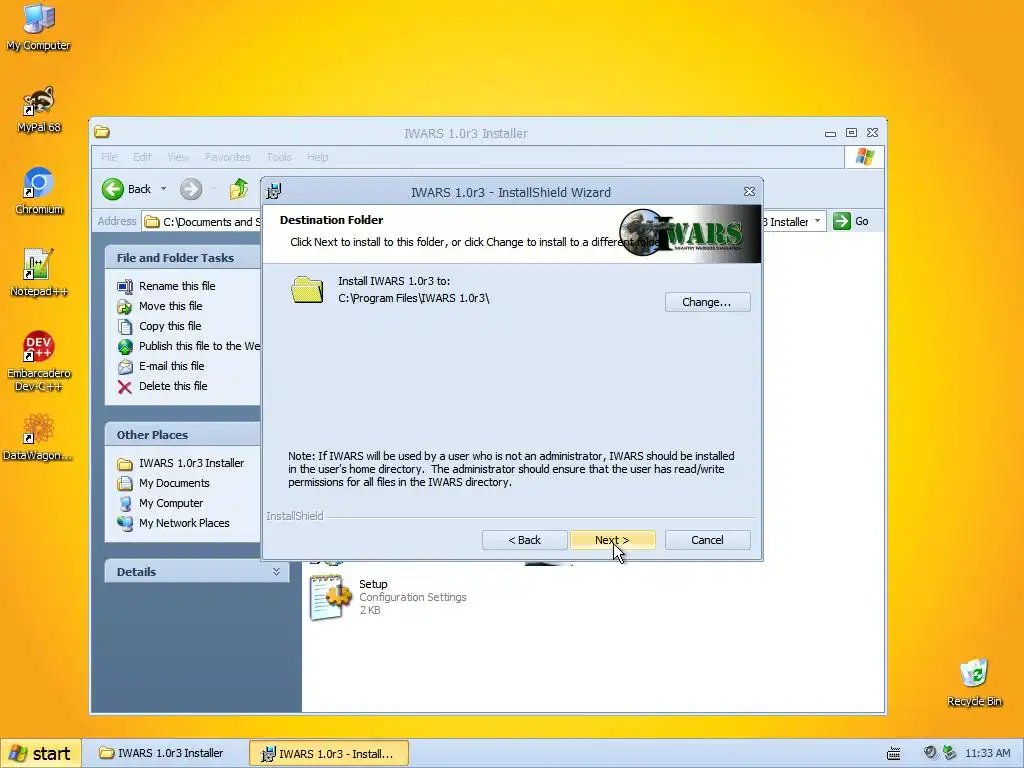Click Change... to pick another folder
The image size is (1024, 768).
click(x=707, y=302)
